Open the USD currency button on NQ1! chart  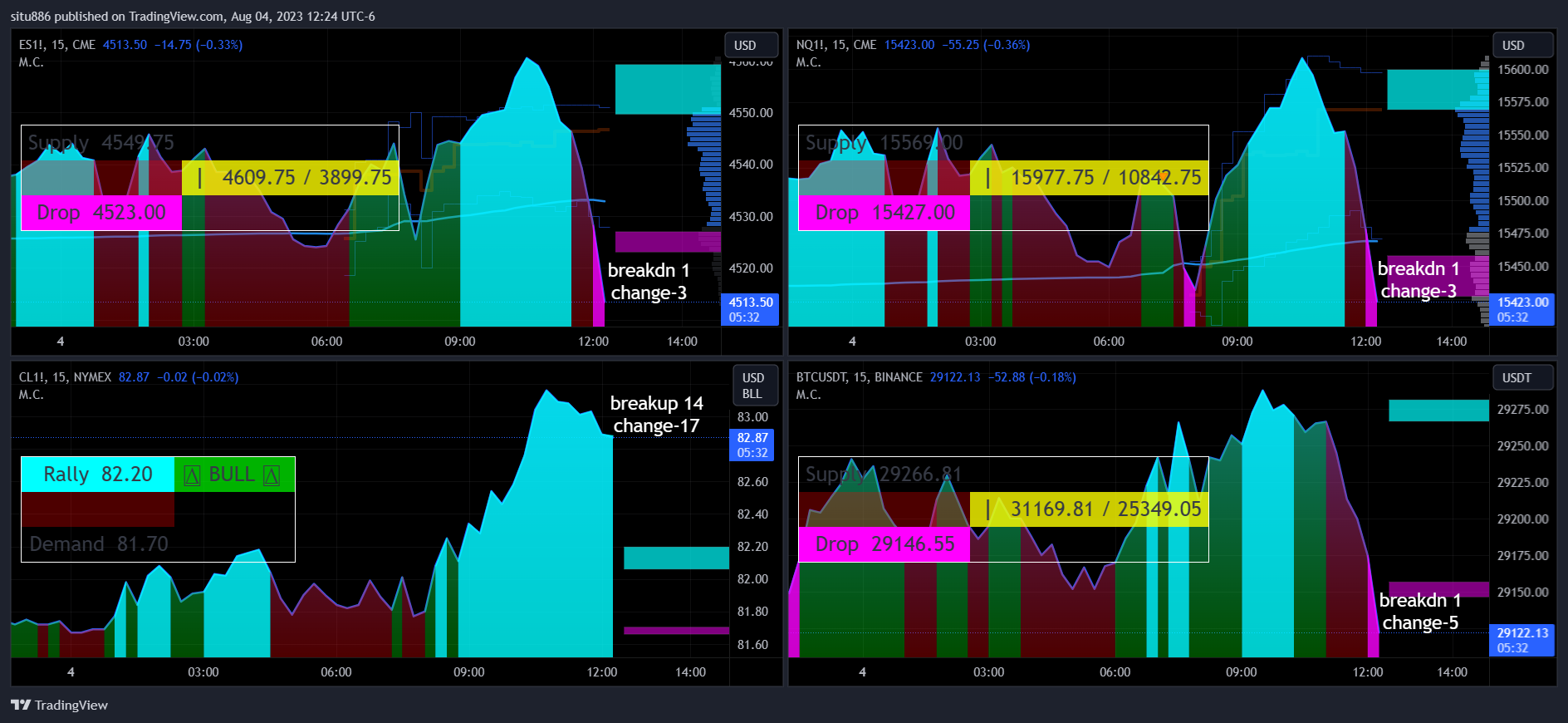pos(1522,45)
